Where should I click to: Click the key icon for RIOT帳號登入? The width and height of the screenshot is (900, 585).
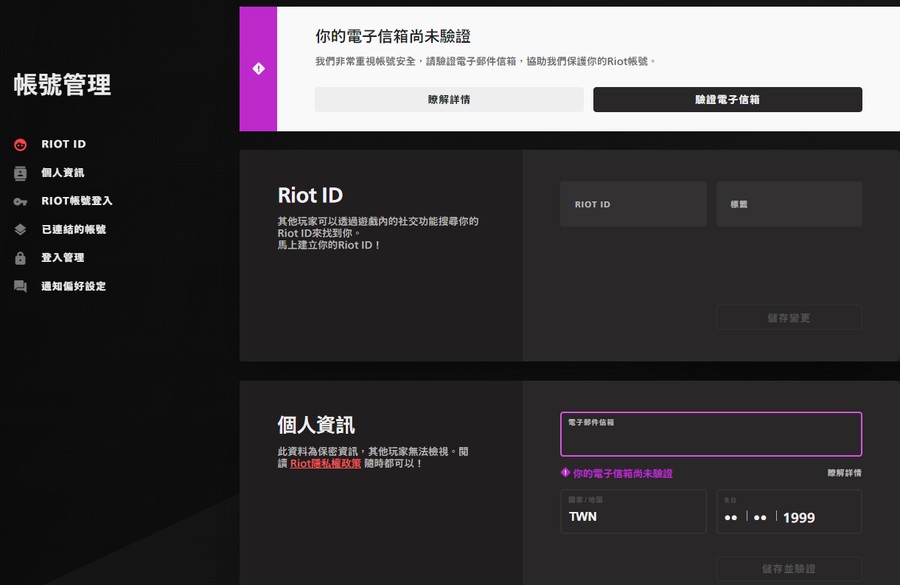tap(20, 202)
